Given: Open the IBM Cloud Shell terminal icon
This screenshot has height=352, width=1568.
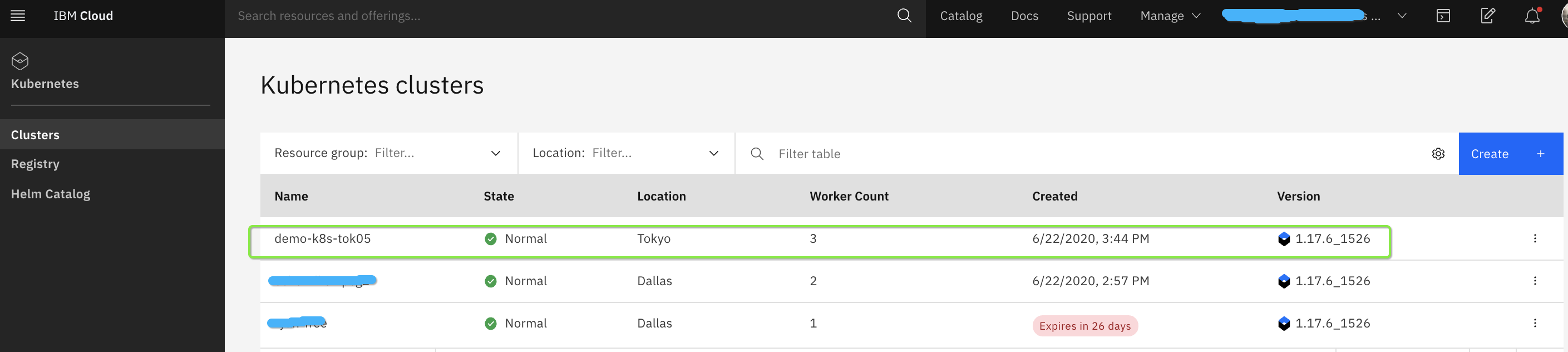Looking at the screenshot, I should (x=1443, y=16).
